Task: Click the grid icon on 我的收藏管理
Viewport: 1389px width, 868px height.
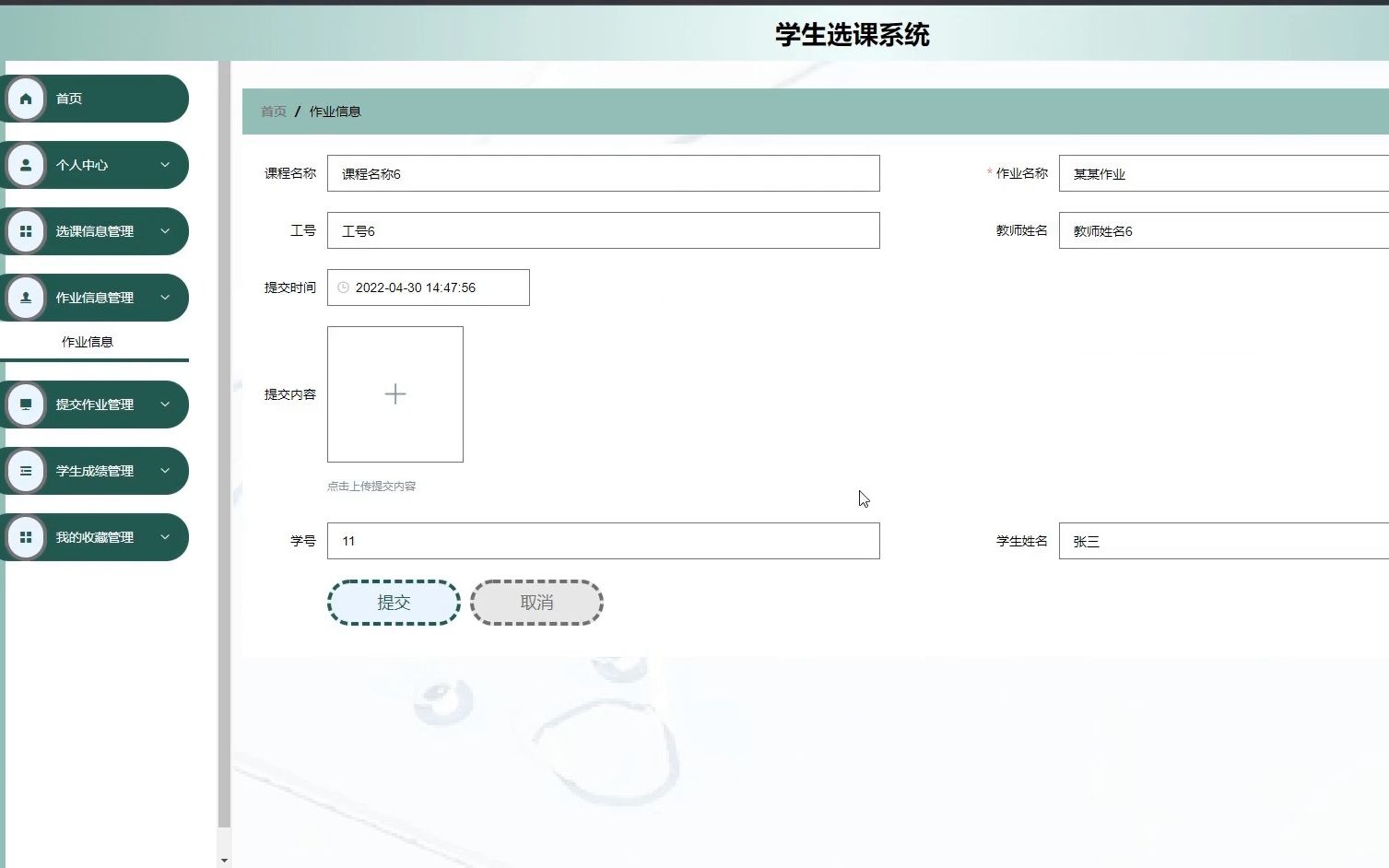Action: point(25,536)
